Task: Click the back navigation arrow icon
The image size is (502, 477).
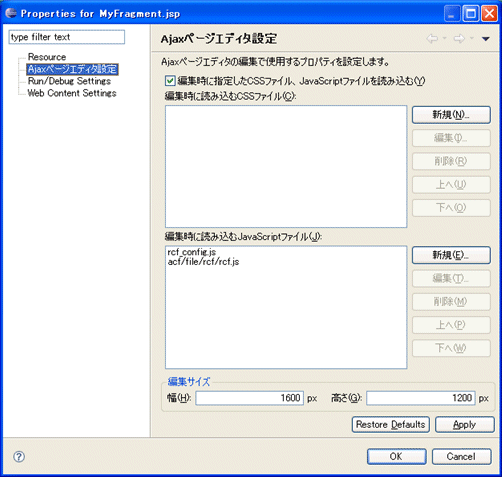Action: click(432, 39)
